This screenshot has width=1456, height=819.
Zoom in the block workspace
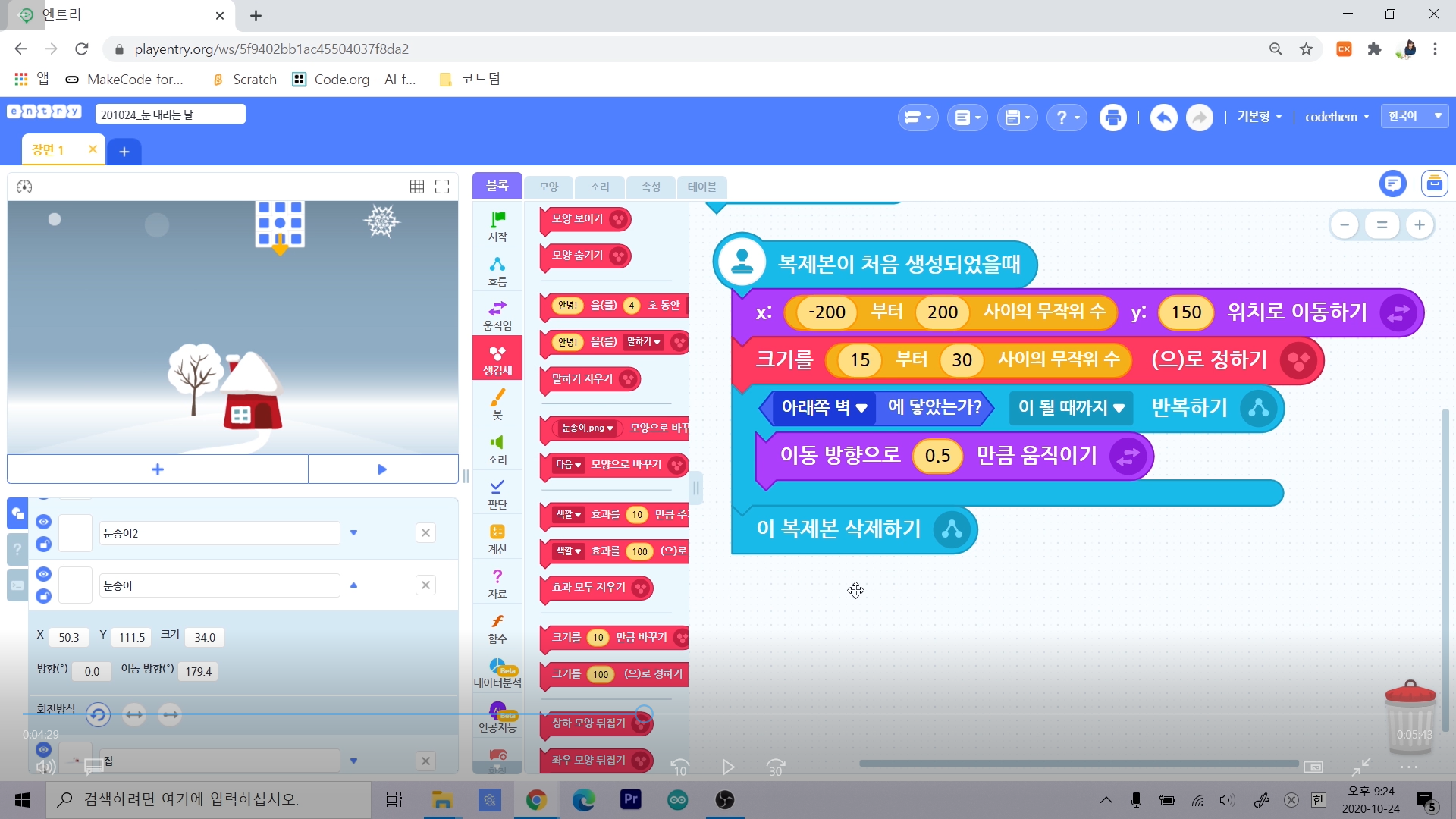pyautogui.click(x=1419, y=225)
